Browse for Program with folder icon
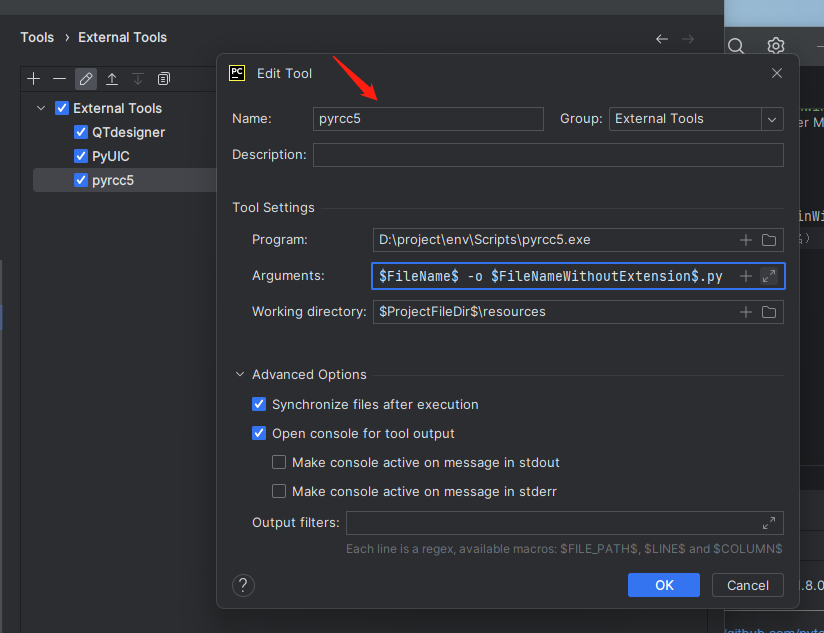 [769, 240]
